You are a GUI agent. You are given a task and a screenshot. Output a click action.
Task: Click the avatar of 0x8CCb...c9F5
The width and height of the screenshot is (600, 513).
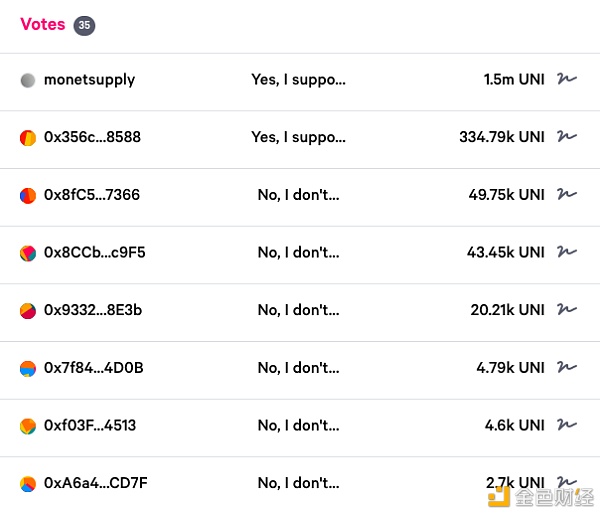tap(28, 253)
